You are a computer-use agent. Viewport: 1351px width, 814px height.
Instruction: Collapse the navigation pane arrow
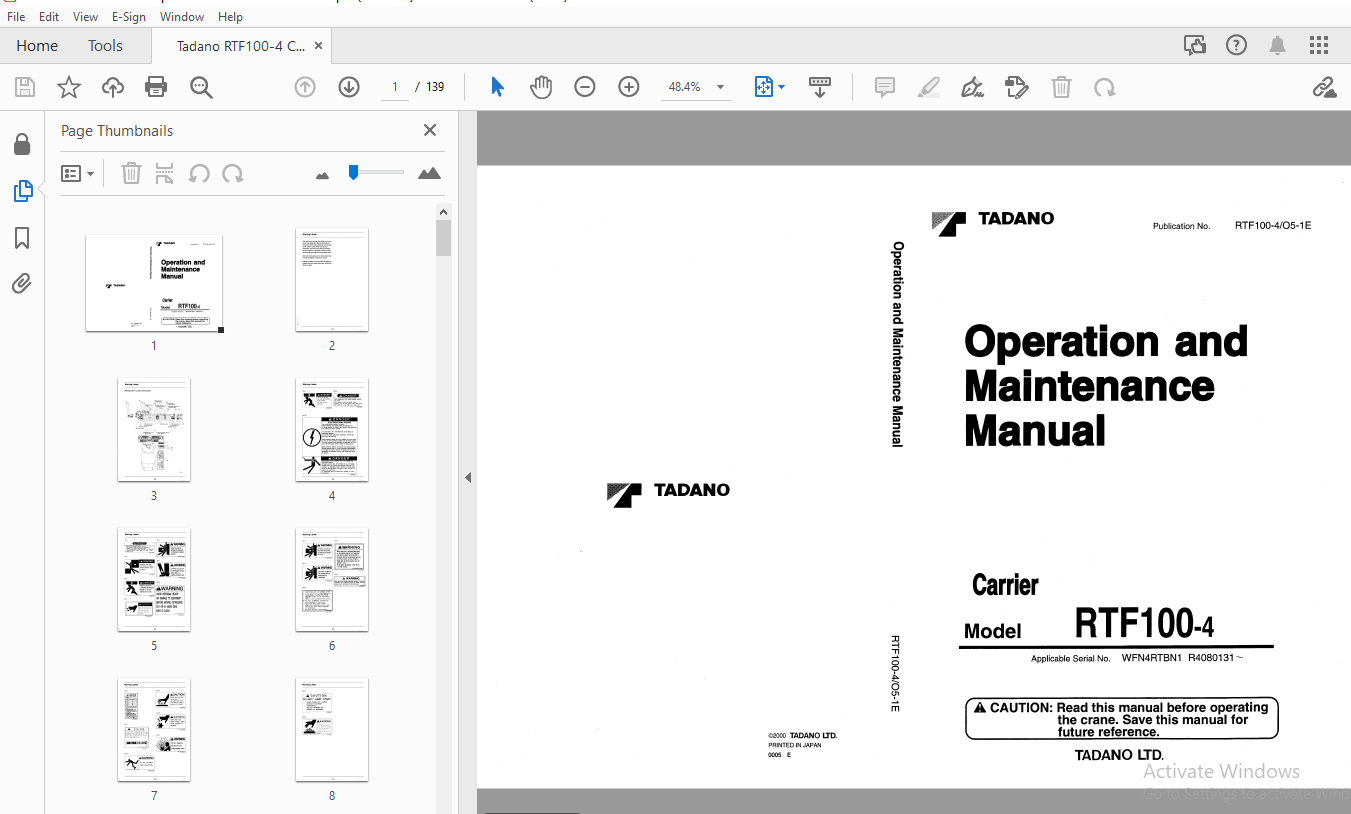pos(467,478)
